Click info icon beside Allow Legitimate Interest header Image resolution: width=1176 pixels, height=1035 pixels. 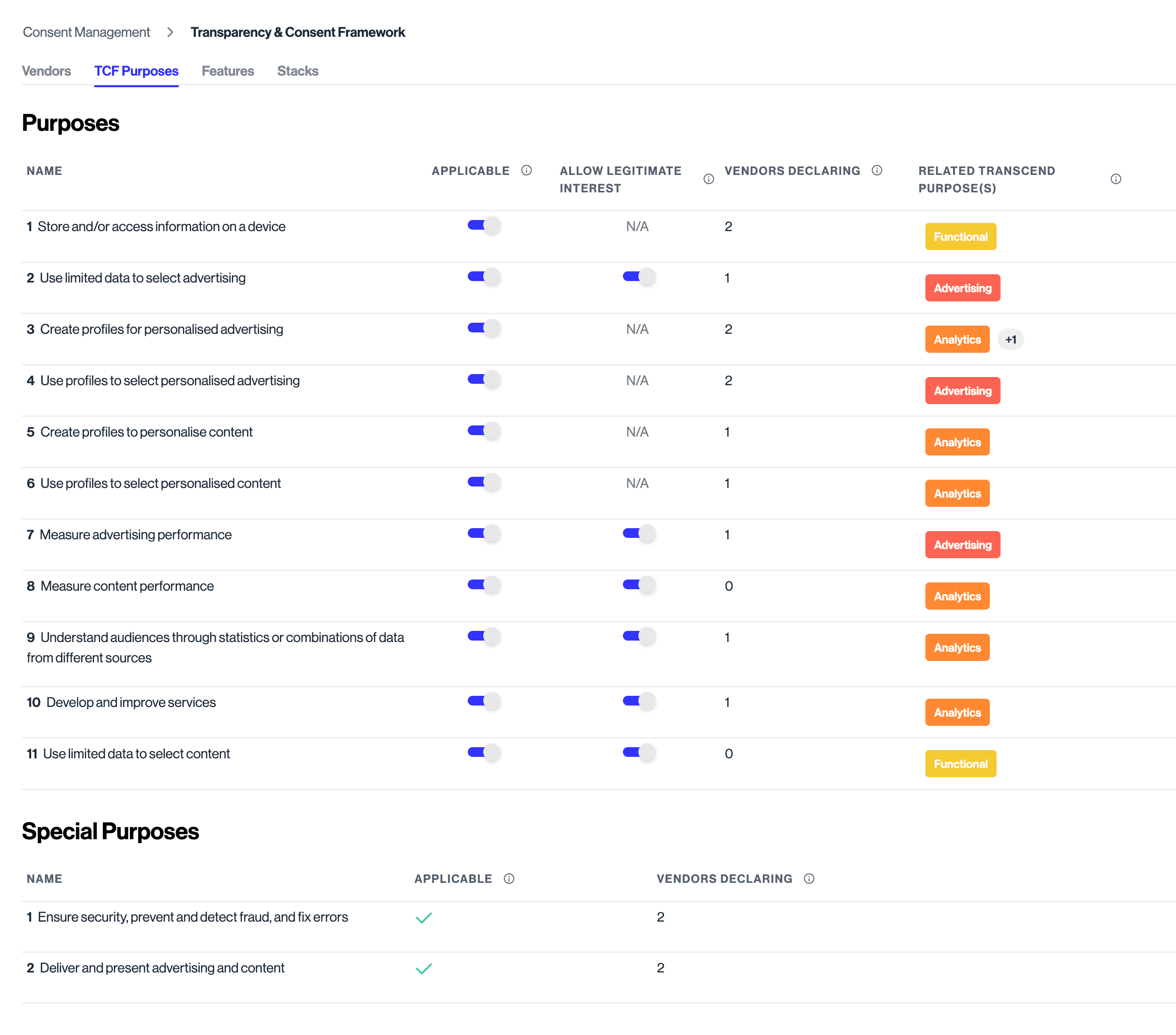pyautogui.click(x=708, y=179)
